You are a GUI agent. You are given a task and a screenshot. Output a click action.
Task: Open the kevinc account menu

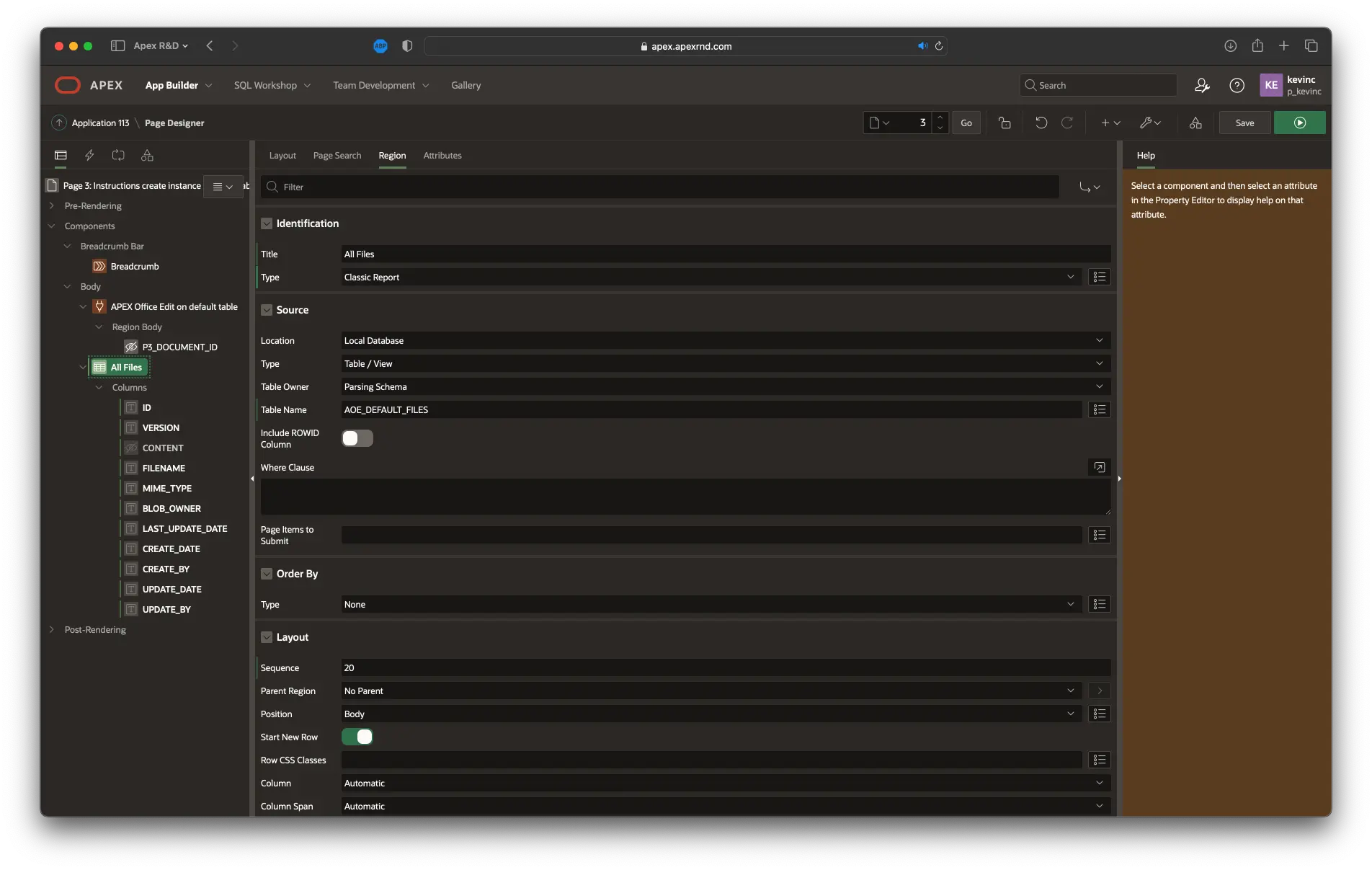click(x=1291, y=85)
